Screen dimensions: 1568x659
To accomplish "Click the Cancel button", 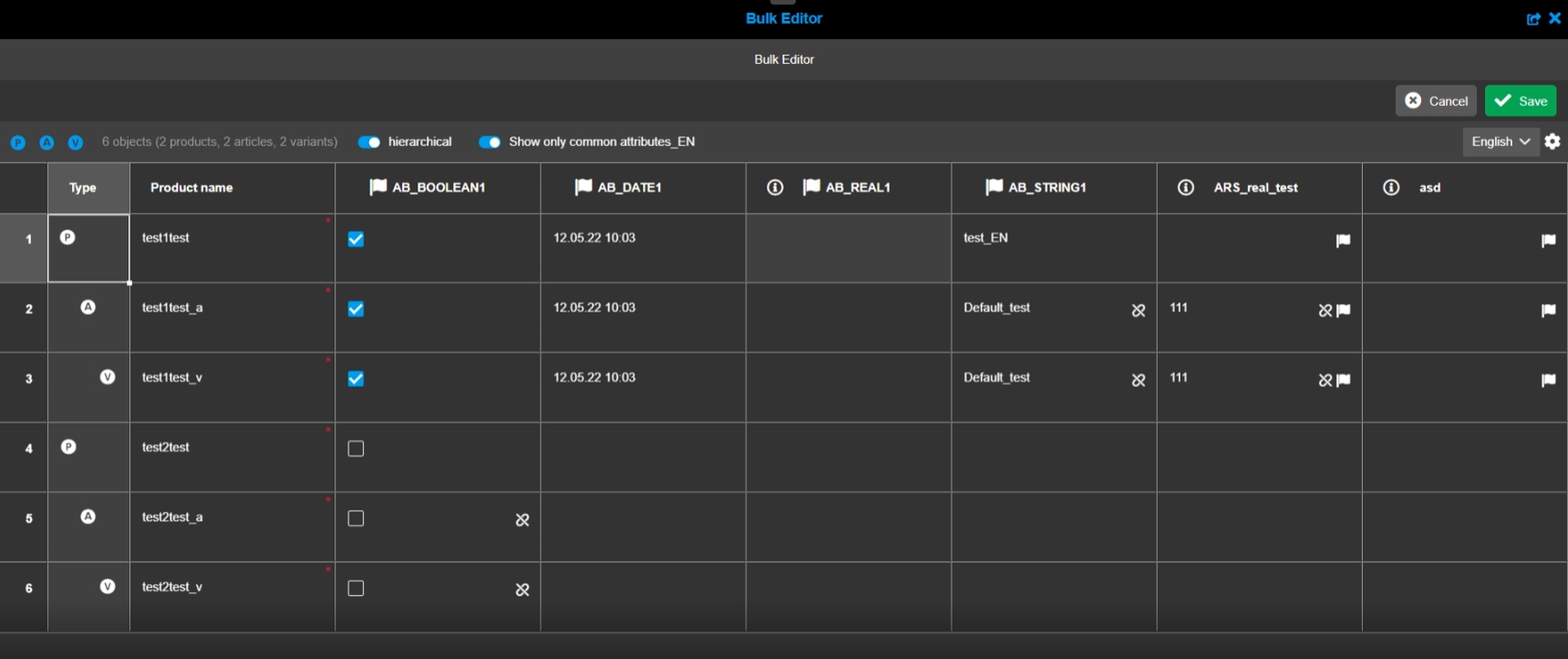I will pyautogui.click(x=1436, y=100).
